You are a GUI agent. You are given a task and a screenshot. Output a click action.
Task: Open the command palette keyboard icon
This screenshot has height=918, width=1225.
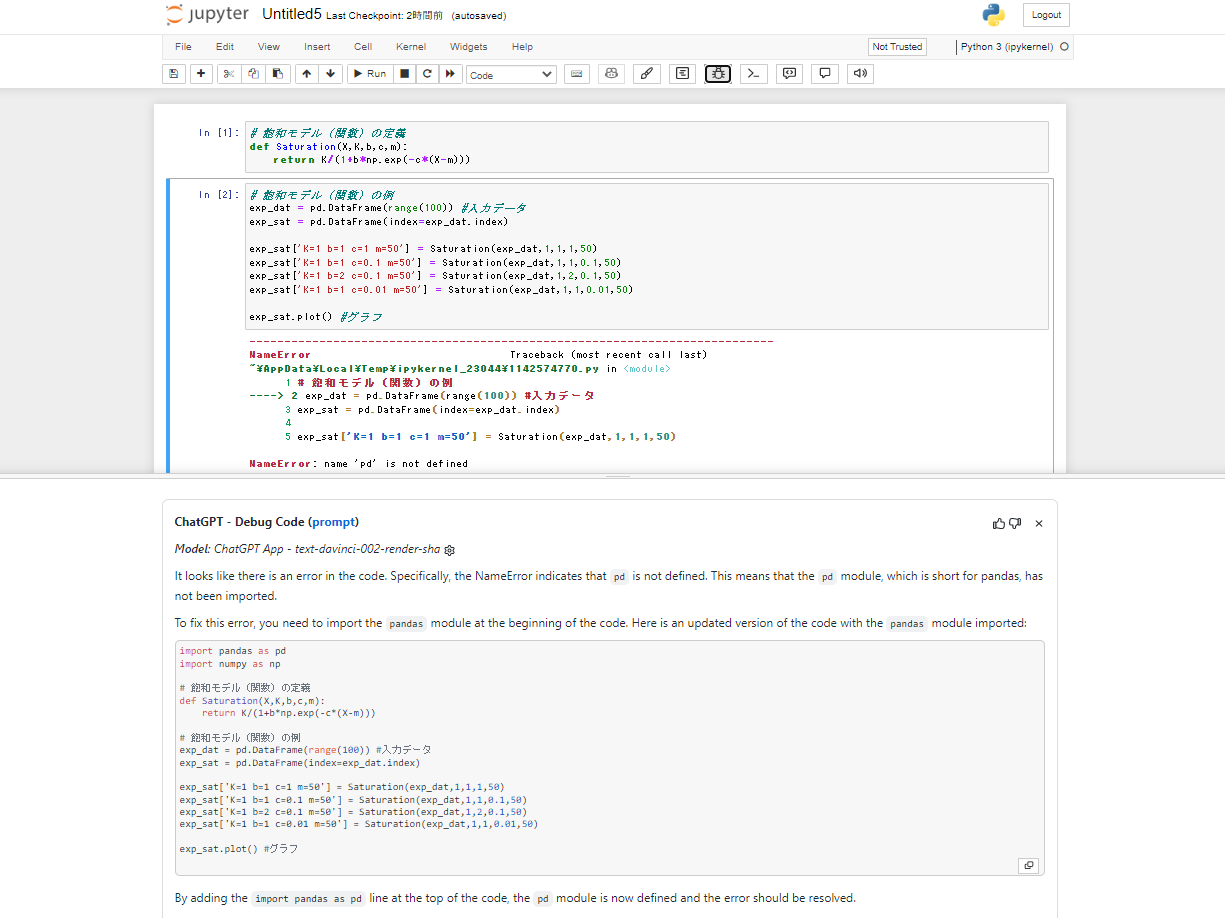pos(576,74)
